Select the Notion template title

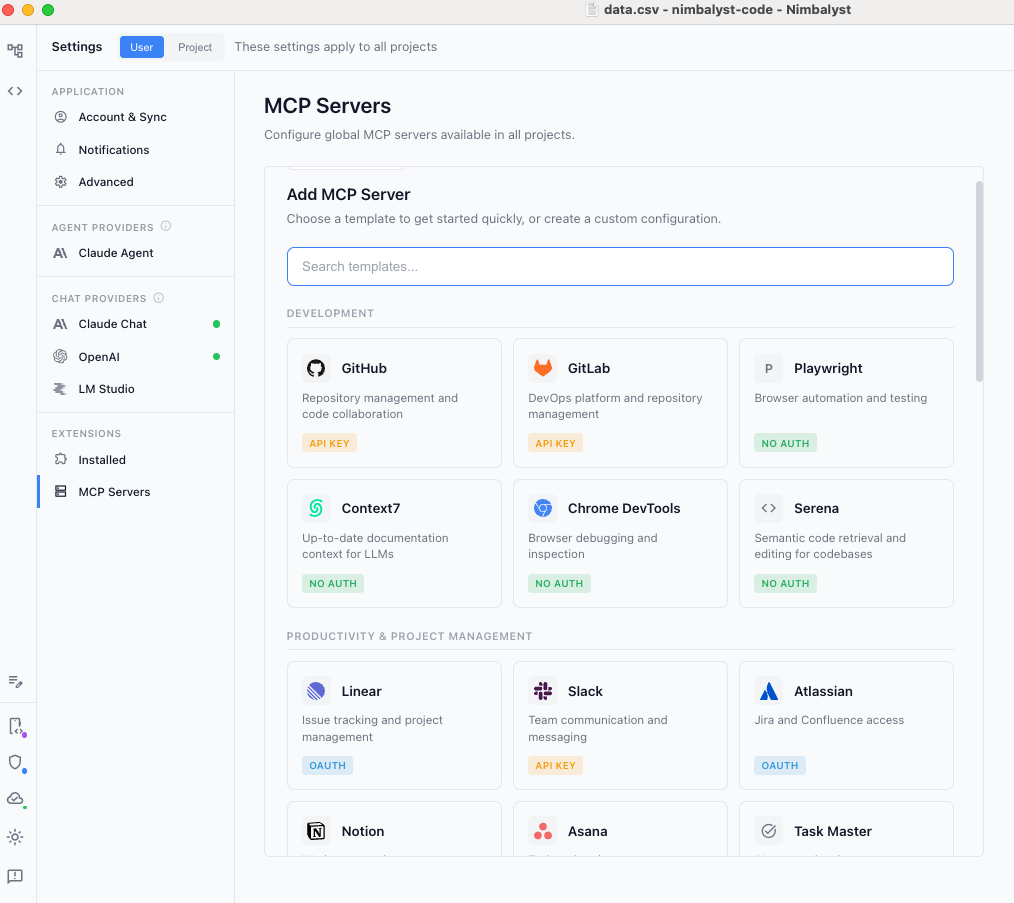(x=362, y=831)
